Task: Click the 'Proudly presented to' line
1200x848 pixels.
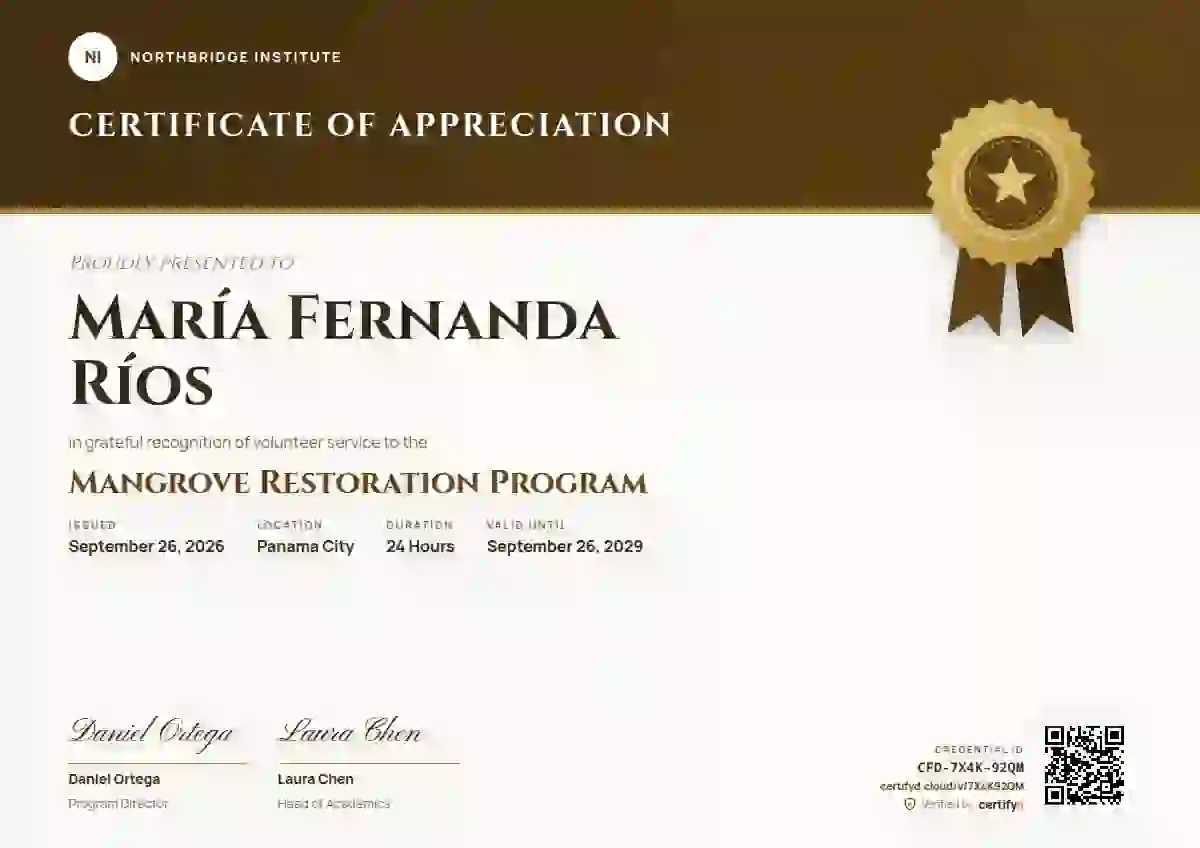Action: (181, 263)
